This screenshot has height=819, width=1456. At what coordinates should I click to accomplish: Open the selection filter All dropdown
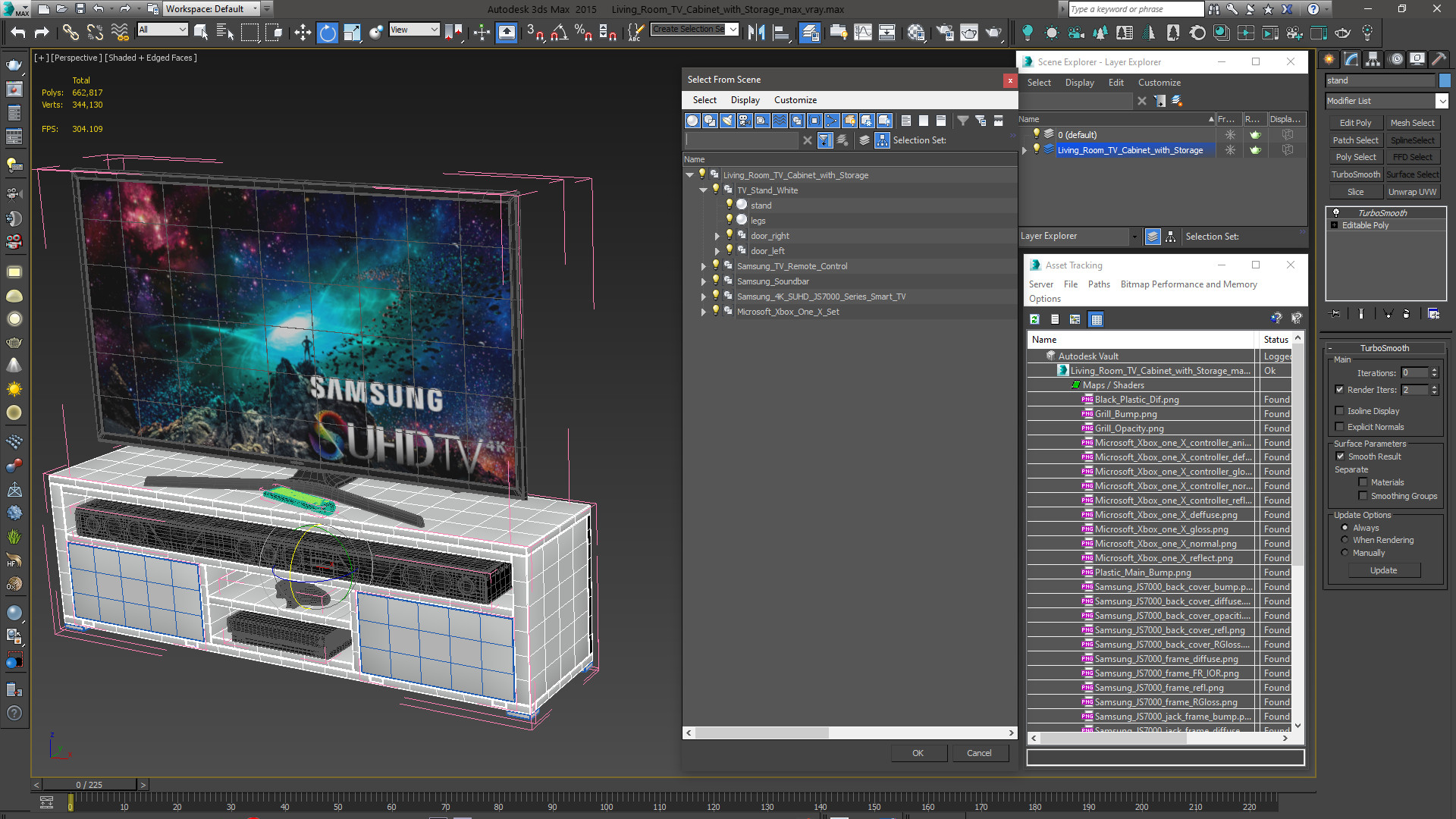[x=162, y=30]
